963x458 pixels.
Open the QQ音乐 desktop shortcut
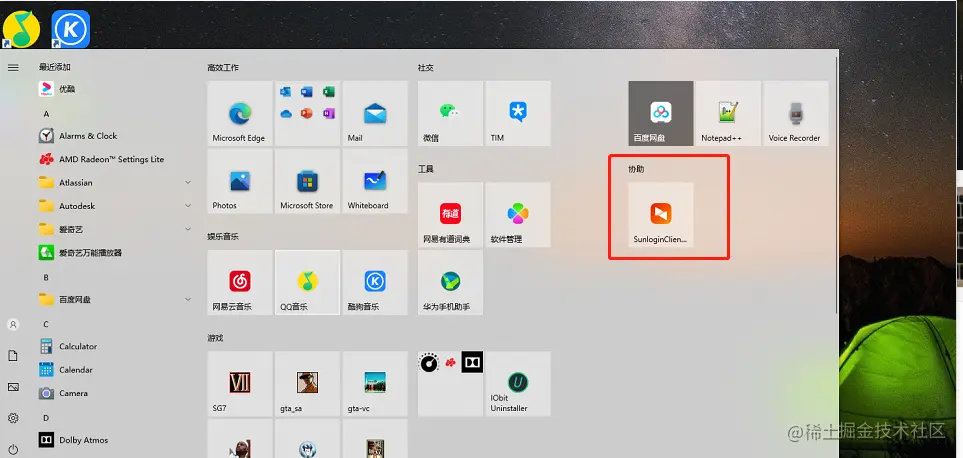click(x=21, y=29)
